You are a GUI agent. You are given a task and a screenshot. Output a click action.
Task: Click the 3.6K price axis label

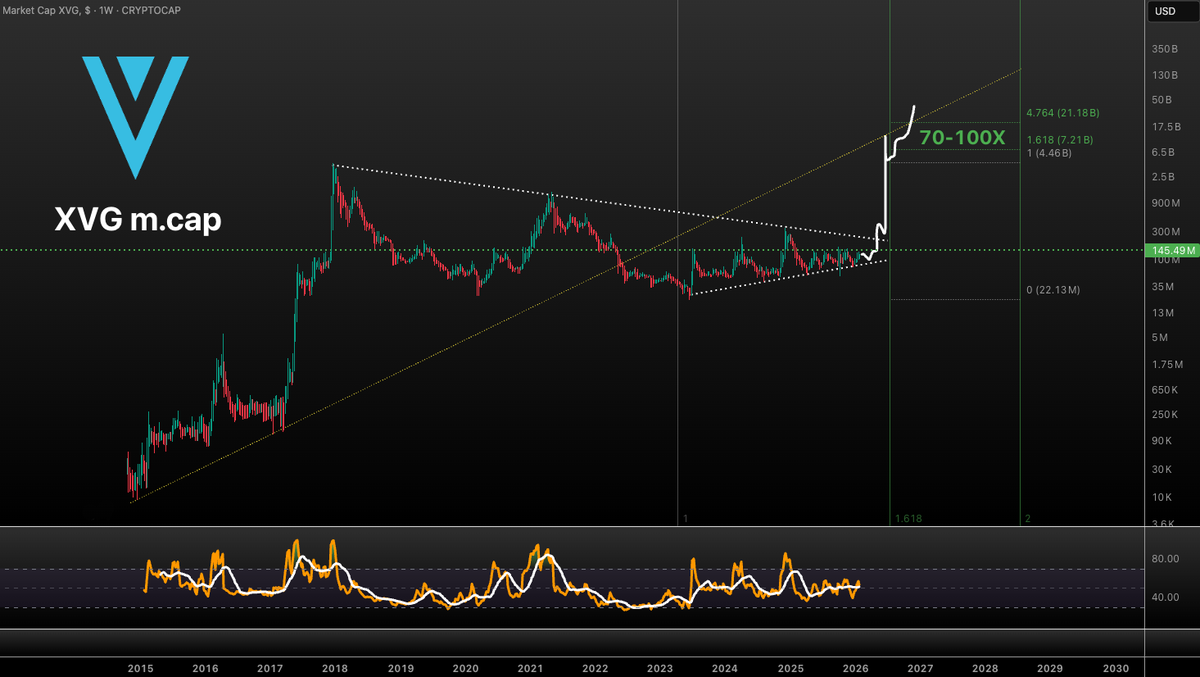point(1163,523)
